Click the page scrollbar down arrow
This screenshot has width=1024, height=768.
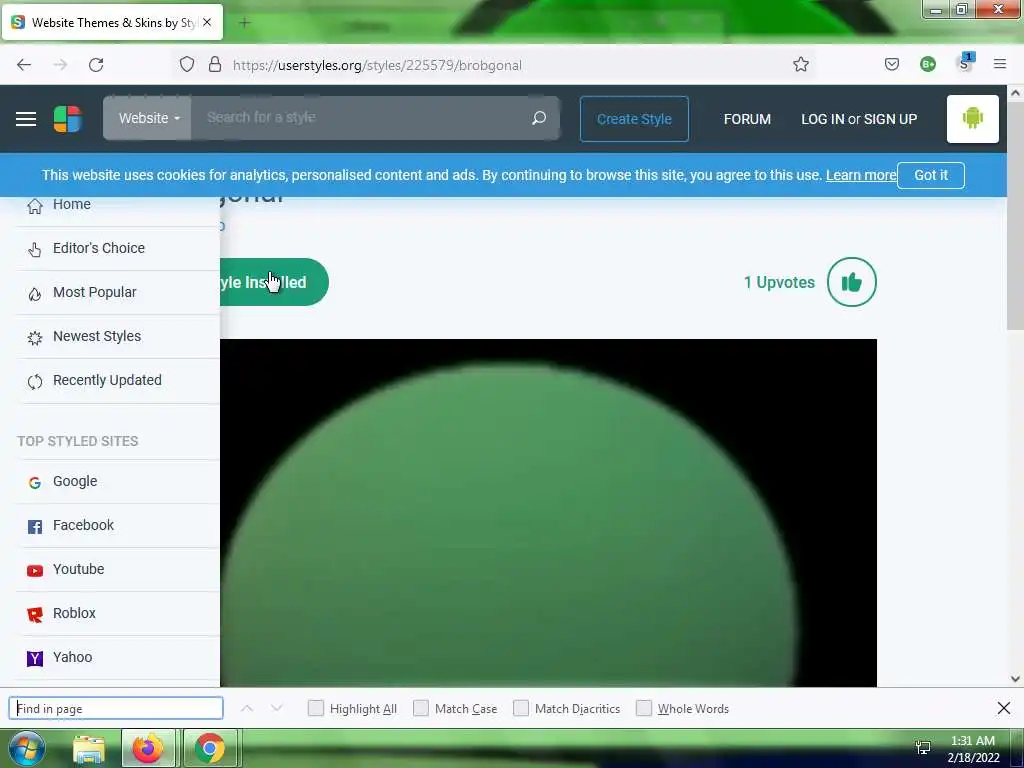click(x=1015, y=679)
